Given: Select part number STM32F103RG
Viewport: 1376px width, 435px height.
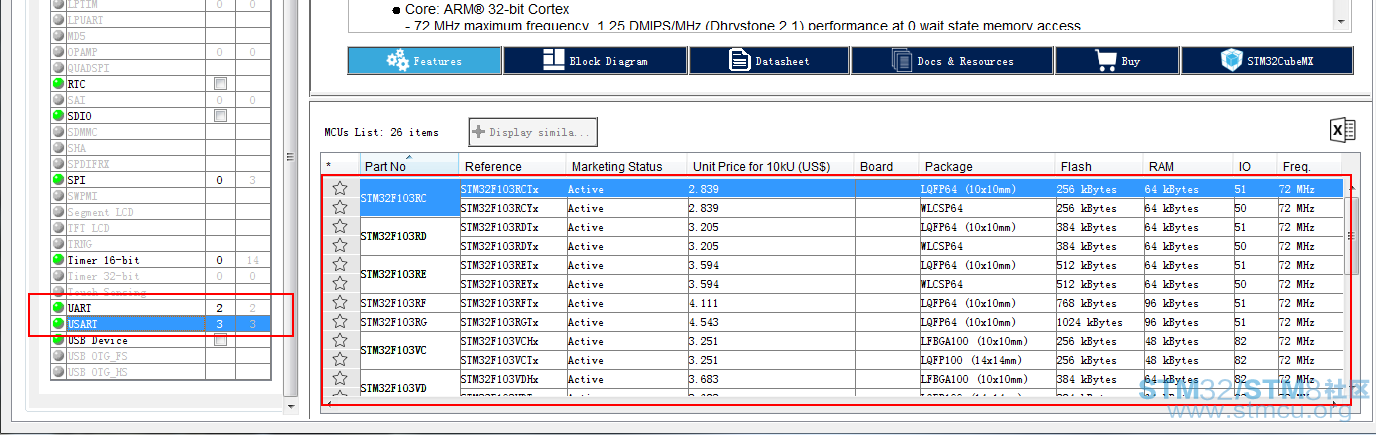Looking at the screenshot, I should (x=409, y=322).
